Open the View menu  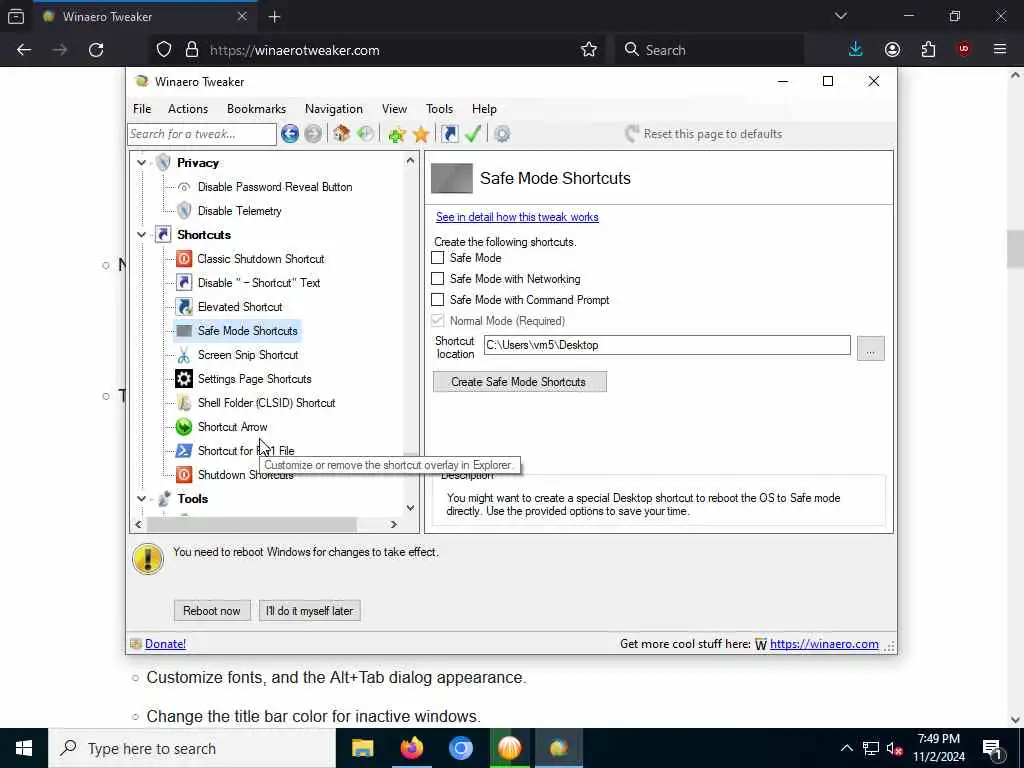click(394, 109)
